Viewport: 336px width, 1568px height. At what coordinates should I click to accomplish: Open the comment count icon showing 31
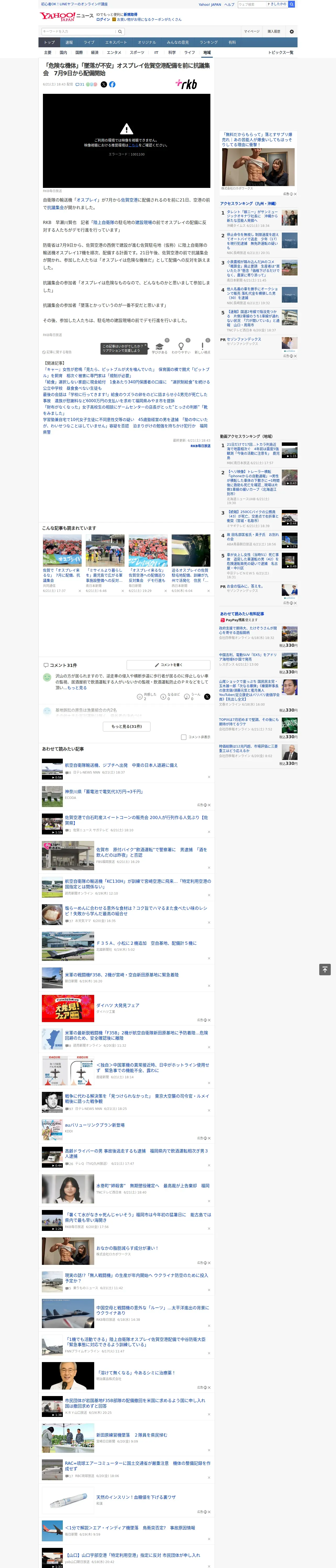coord(80,85)
